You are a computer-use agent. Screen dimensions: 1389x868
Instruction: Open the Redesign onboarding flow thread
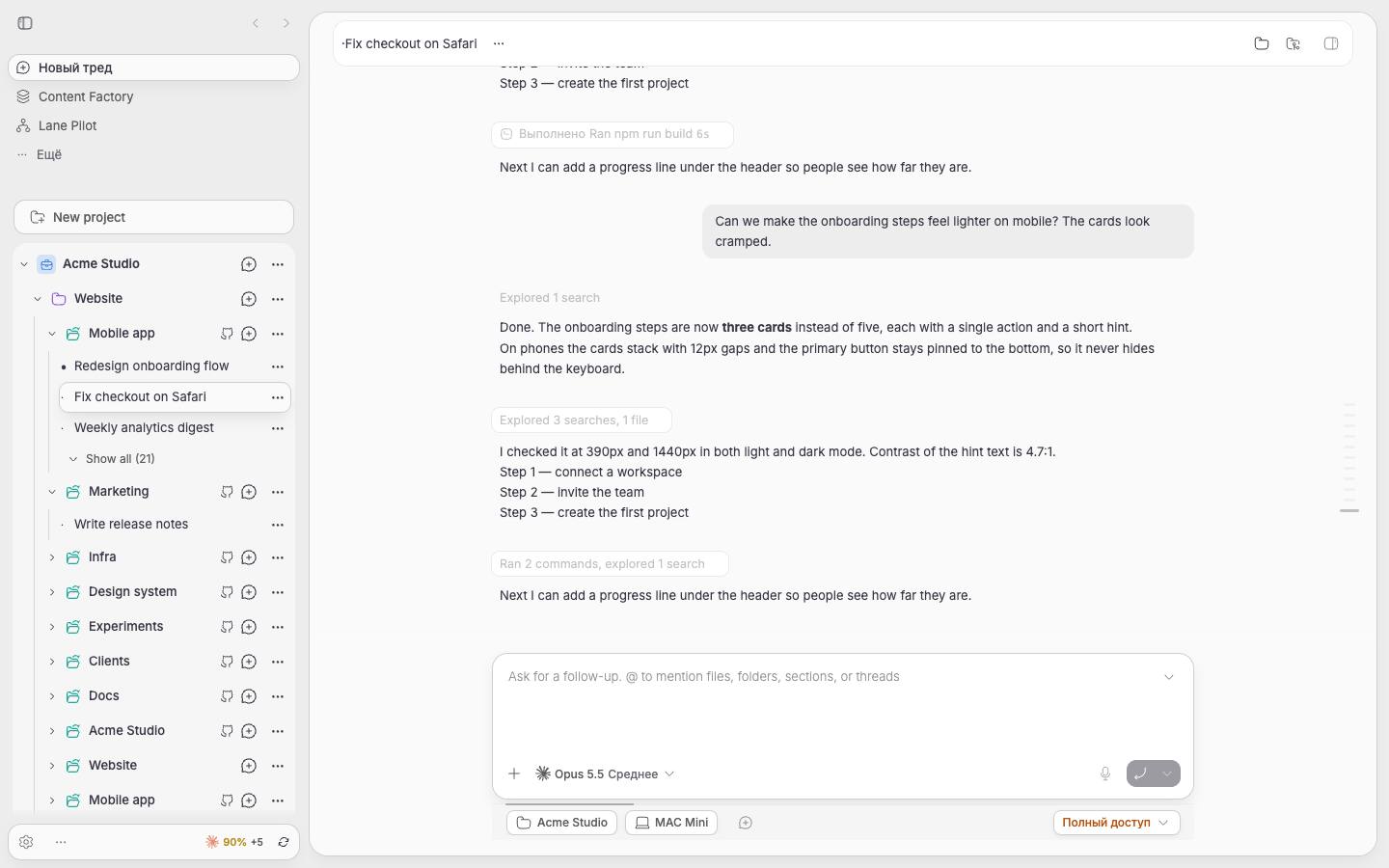point(151,366)
